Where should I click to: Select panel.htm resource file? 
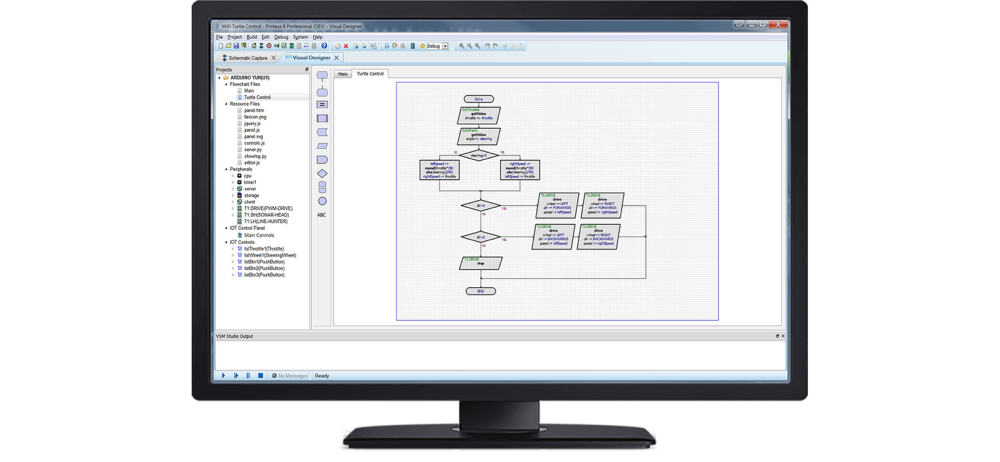[x=254, y=110]
